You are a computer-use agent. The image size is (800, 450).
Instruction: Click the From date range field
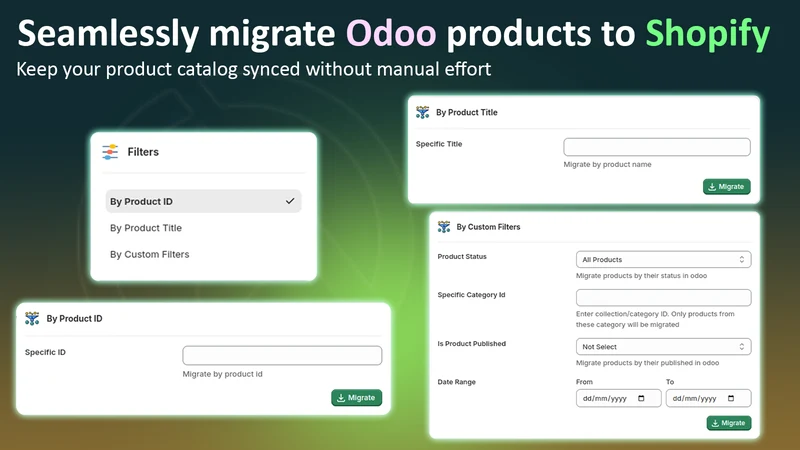coord(618,398)
